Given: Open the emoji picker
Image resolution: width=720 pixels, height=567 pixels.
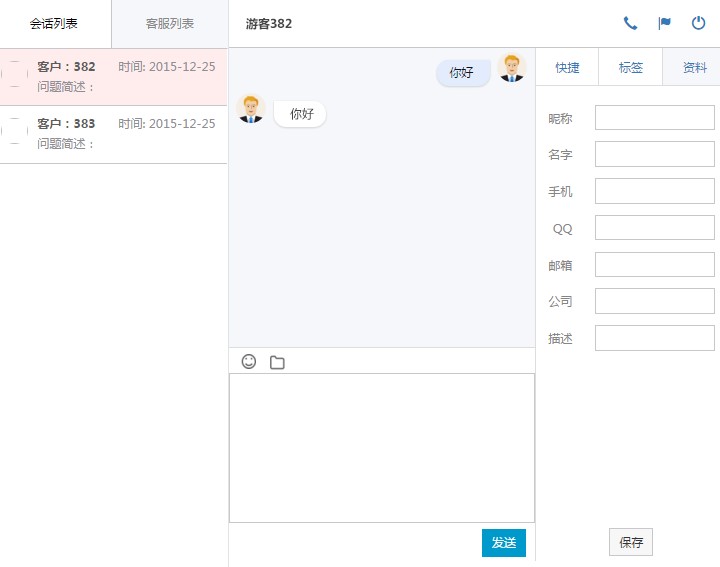Looking at the screenshot, I should (249, 361).
